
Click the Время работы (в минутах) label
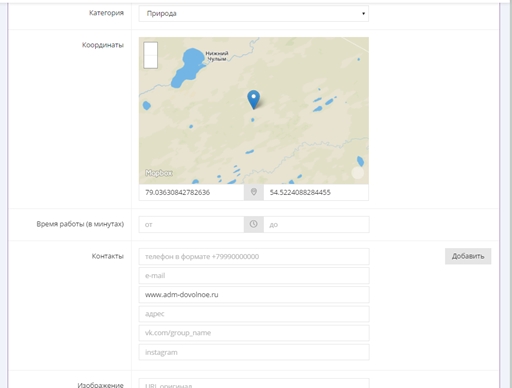80,224
